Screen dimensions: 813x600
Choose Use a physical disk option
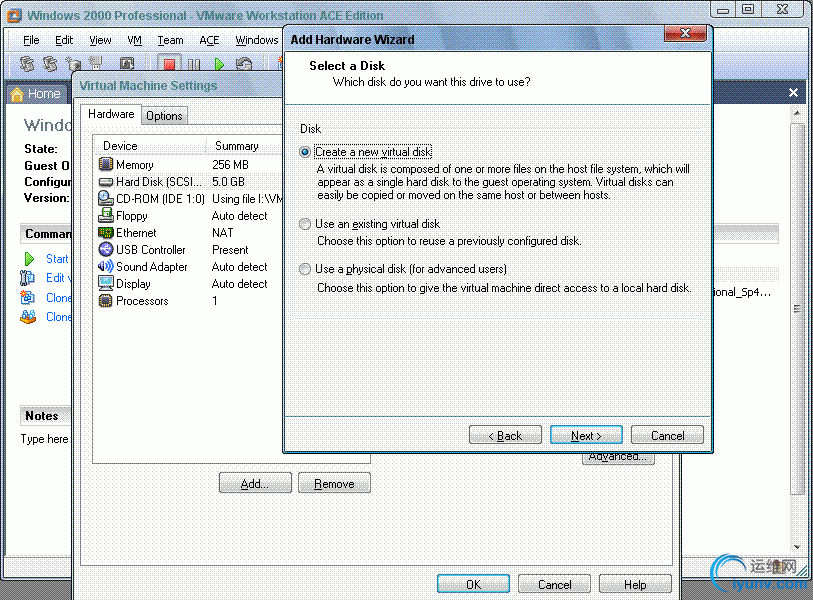(x=305, y=269)
